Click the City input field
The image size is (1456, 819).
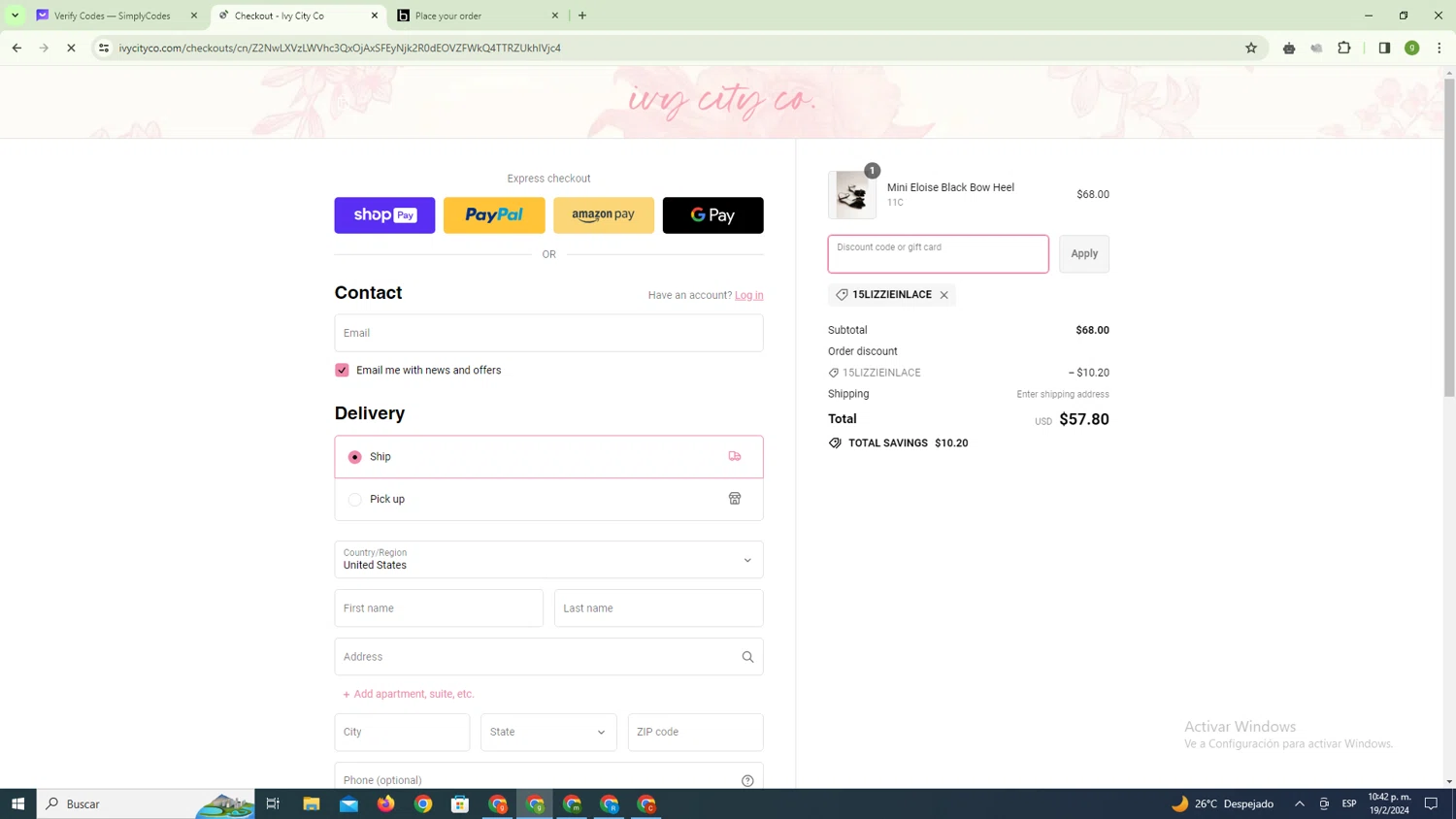(402, 733)
